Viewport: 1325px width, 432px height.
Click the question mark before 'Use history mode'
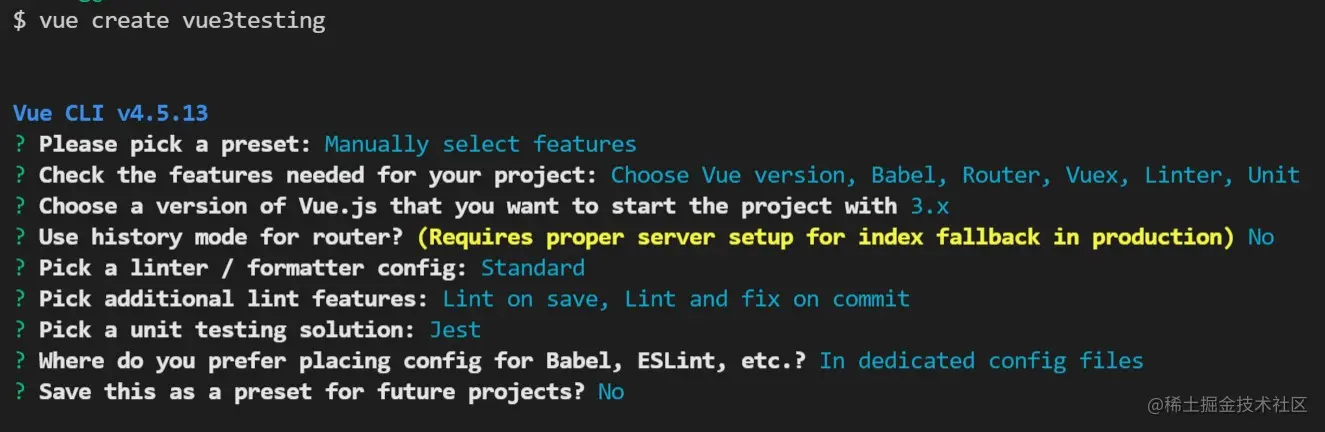[20, 237]
